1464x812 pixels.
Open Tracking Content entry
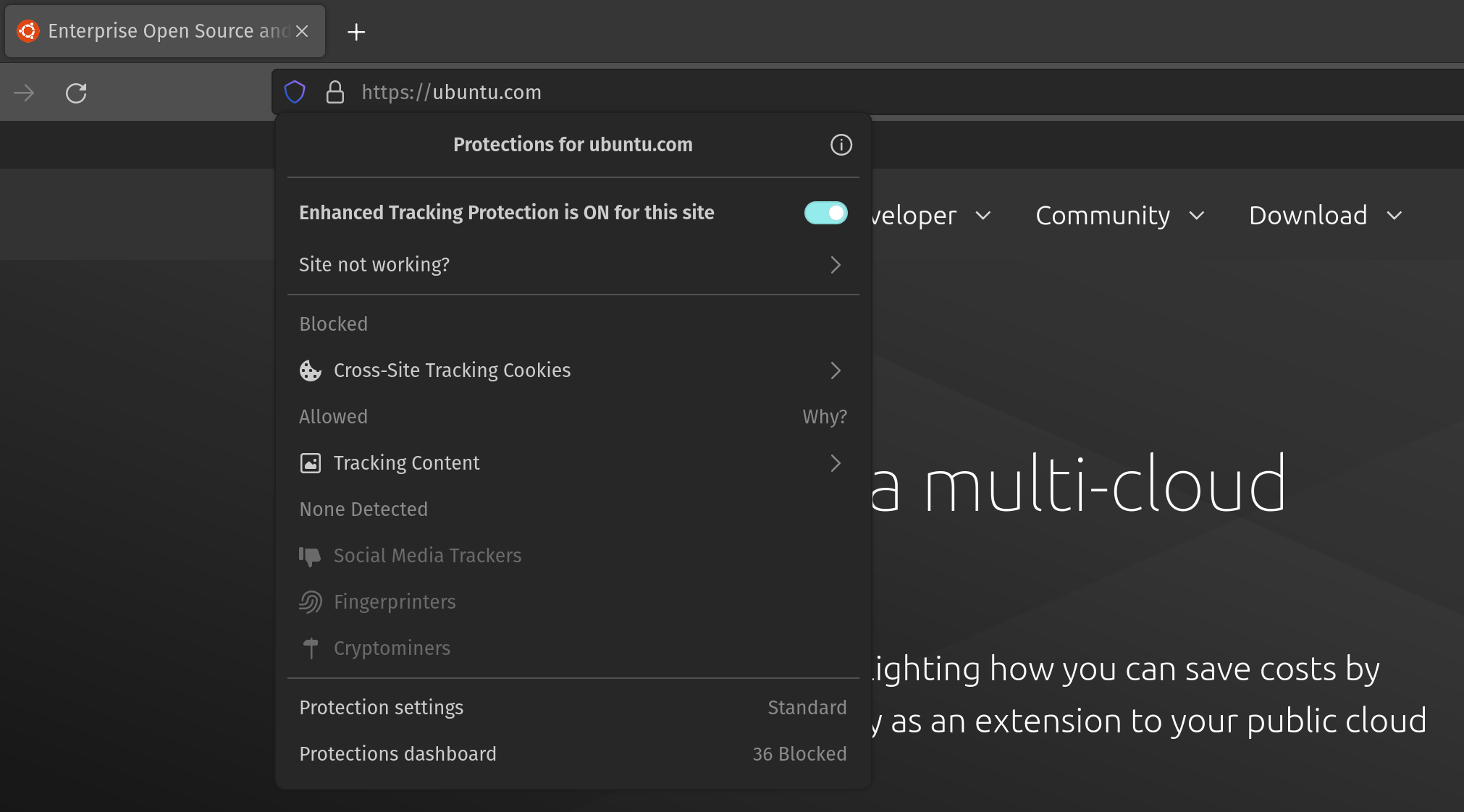pos(573,463)
